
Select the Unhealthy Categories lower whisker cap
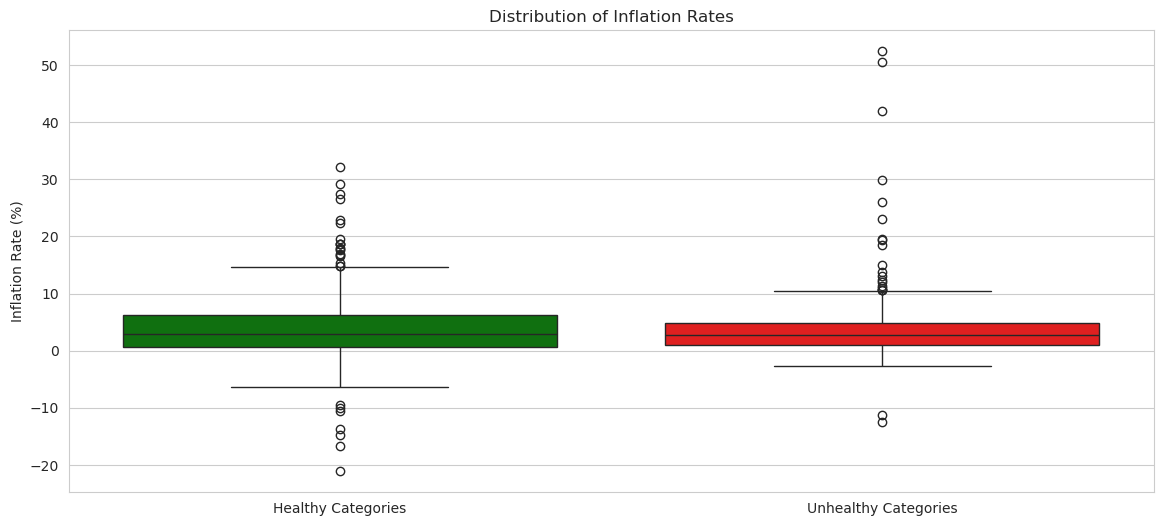tap(882, 366)
